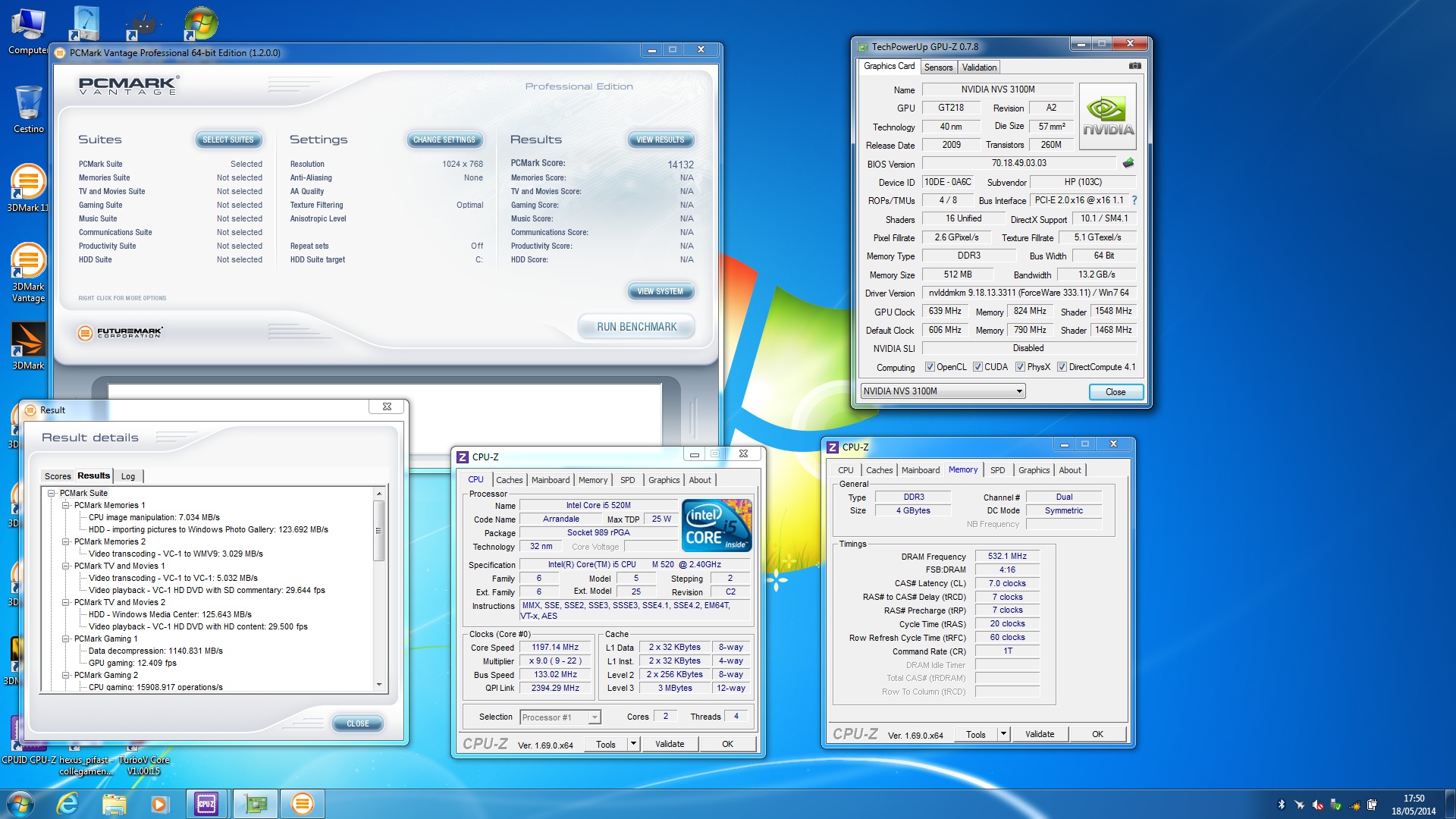Collapse the PCMark Memories 1 node
This screenshot has width=1456, height=819.
tap(65, 505)
